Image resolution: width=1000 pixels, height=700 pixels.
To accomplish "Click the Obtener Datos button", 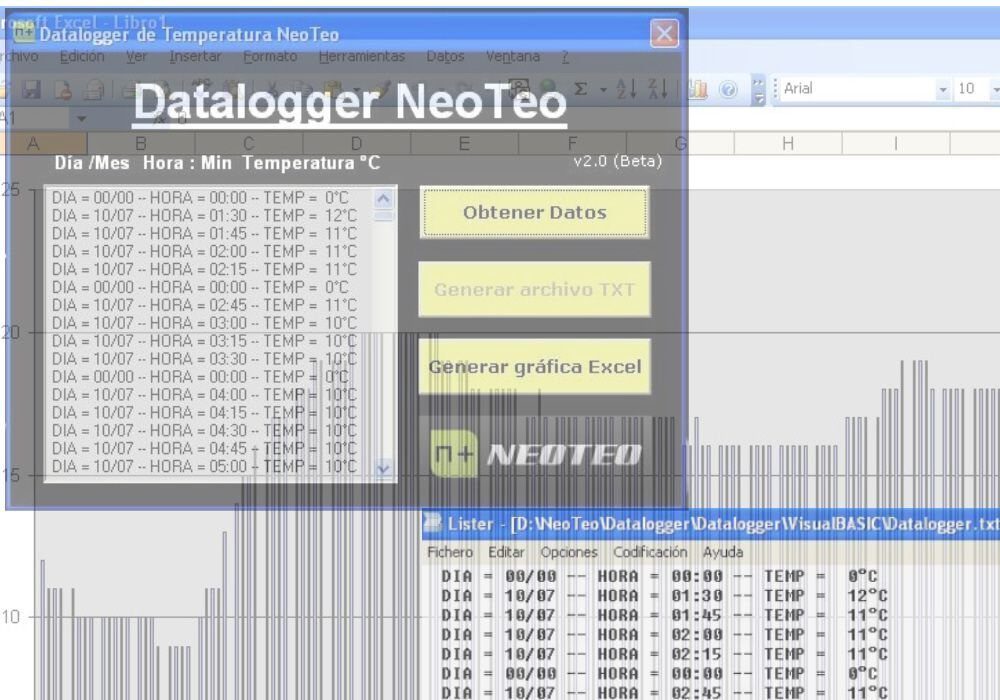I will coord(534,212).
